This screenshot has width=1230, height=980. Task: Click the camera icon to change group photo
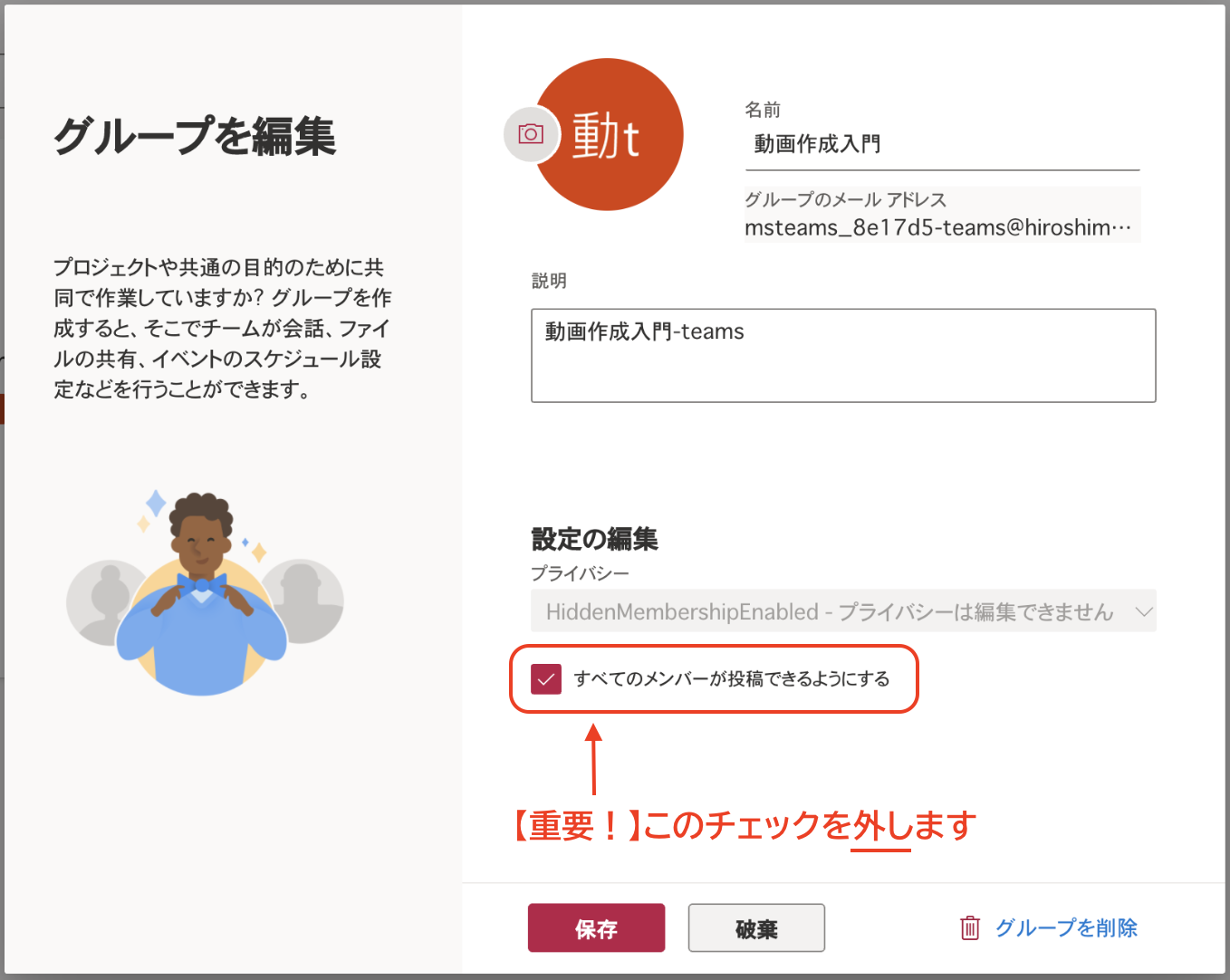click(531, 134)
